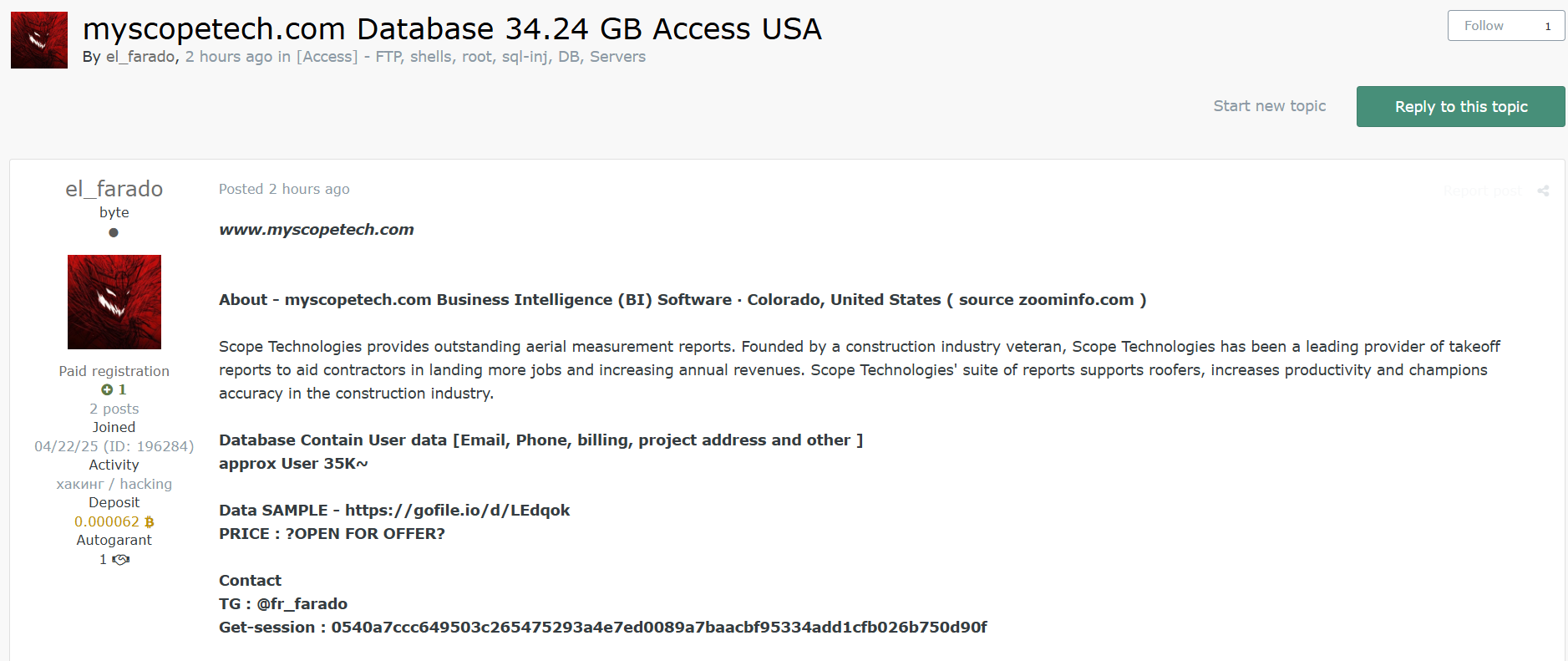The height and width of the screenshot is (661, 1568).
Task: Click the green reputation plus icon
Action: 107,390
